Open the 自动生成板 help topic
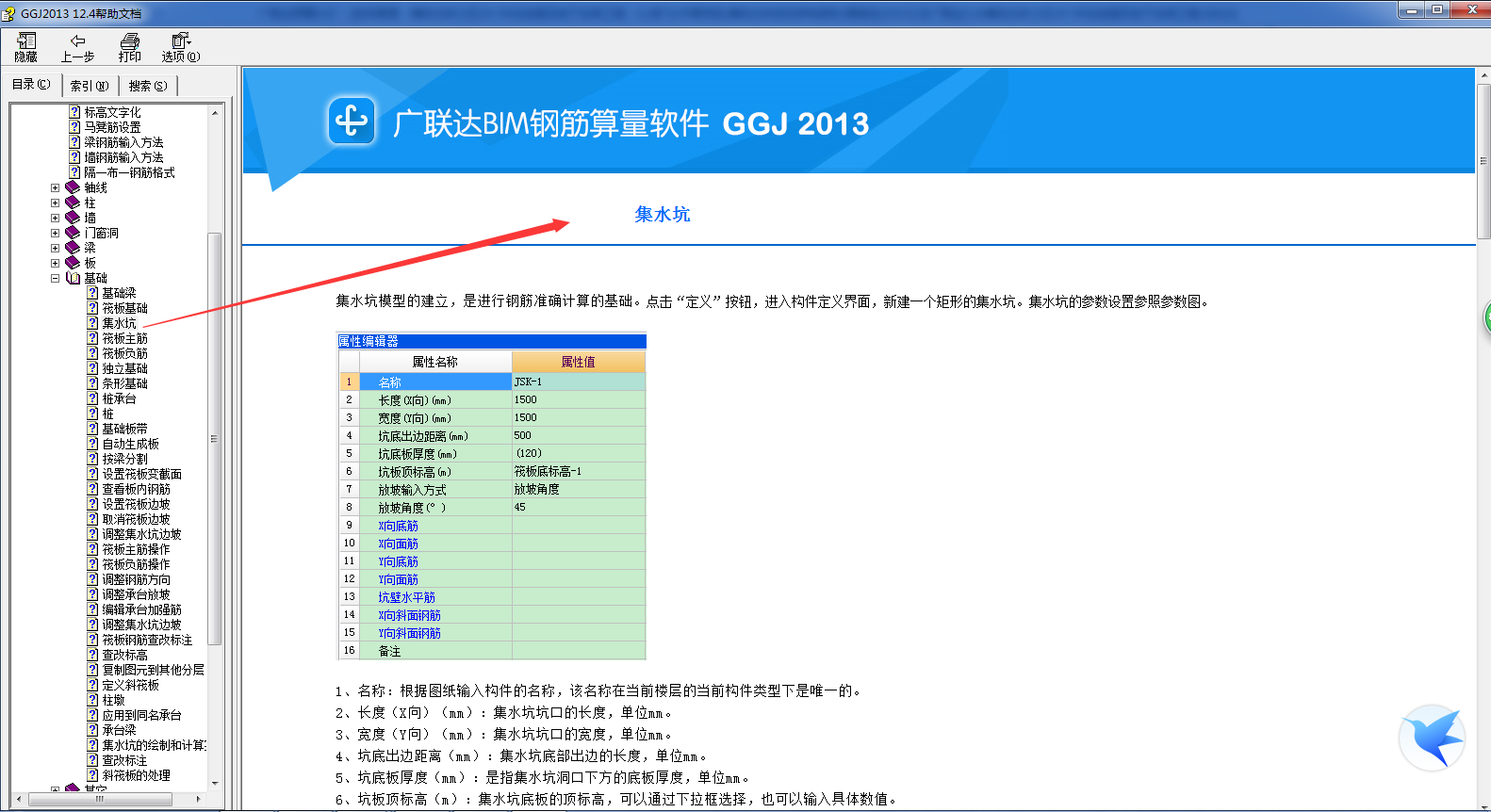The image size is (1491, 812). 130,444
